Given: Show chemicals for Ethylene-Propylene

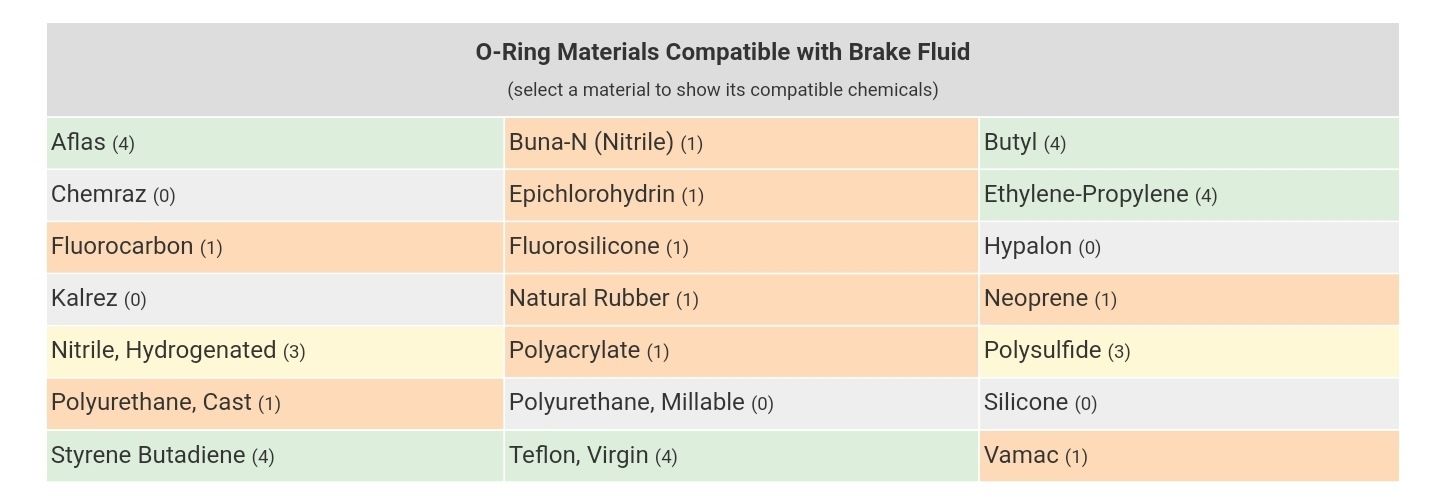Looking at the screenshot, I should coord(1189,195).
